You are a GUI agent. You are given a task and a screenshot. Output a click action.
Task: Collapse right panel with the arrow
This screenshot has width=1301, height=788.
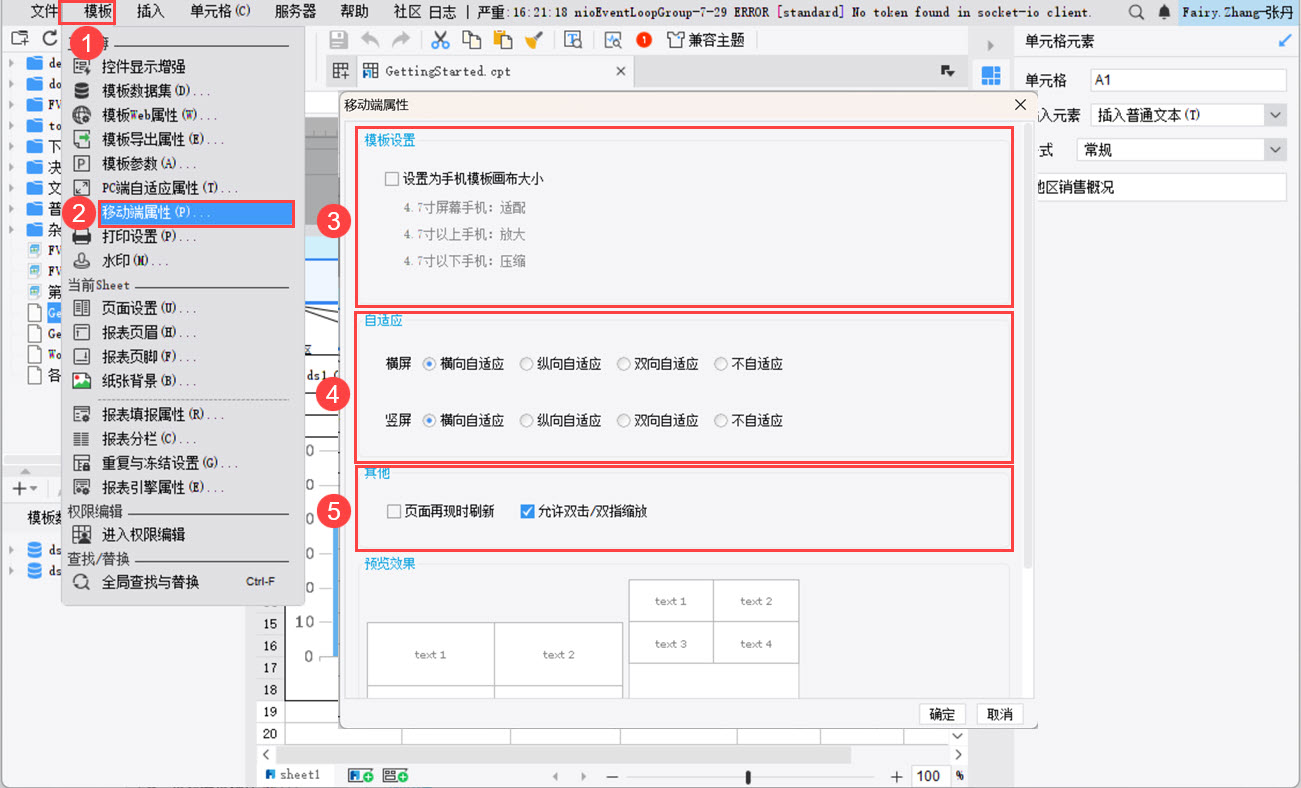pyautogui.click(x=990, y=46)
